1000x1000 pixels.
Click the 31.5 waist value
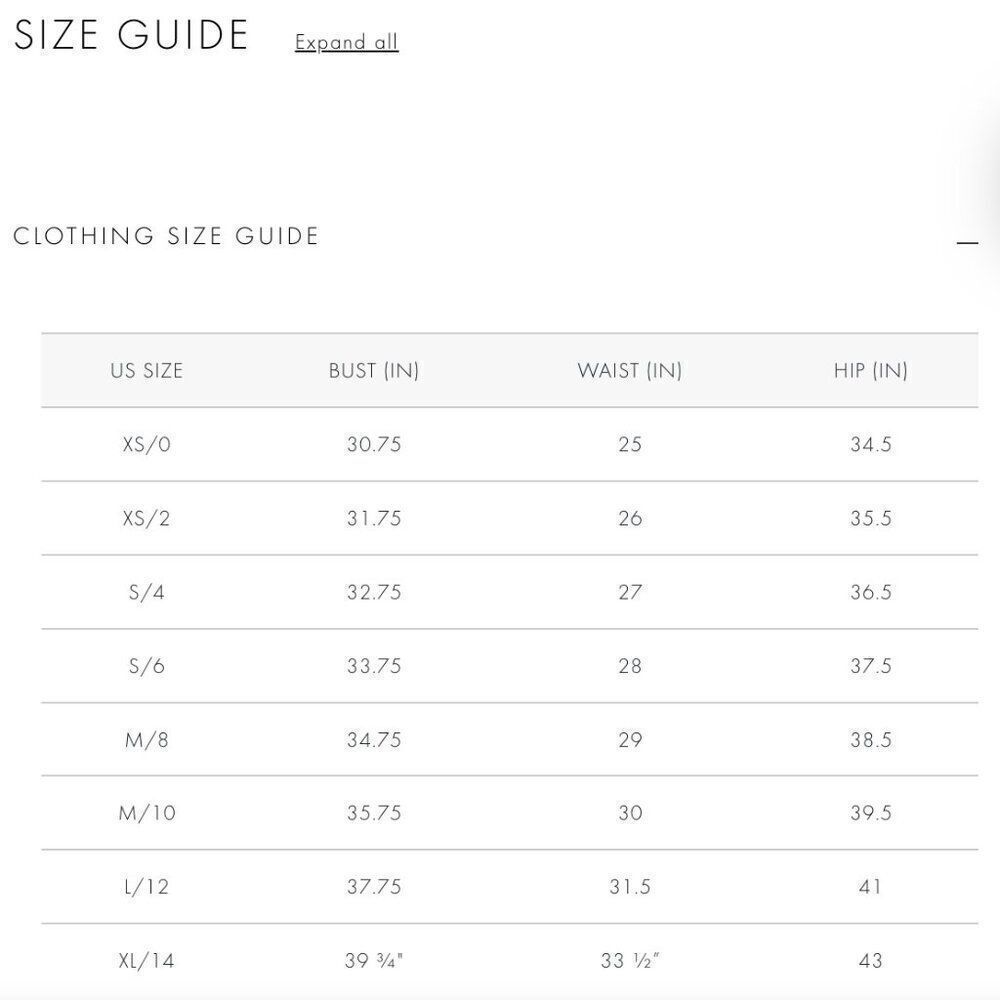click(x=629, y=886)
